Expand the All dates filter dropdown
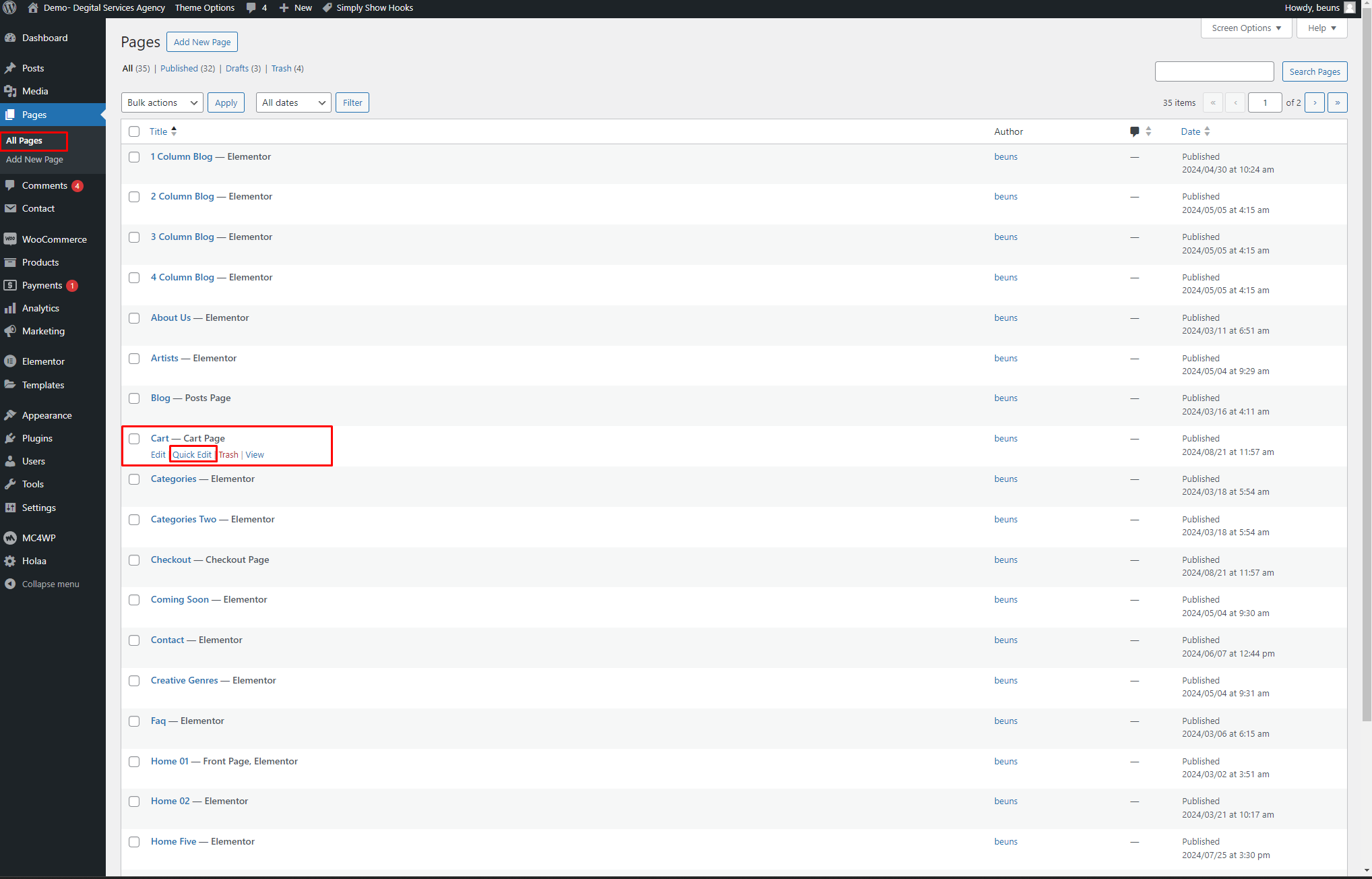1372x879 pixels. pos(293,102)
